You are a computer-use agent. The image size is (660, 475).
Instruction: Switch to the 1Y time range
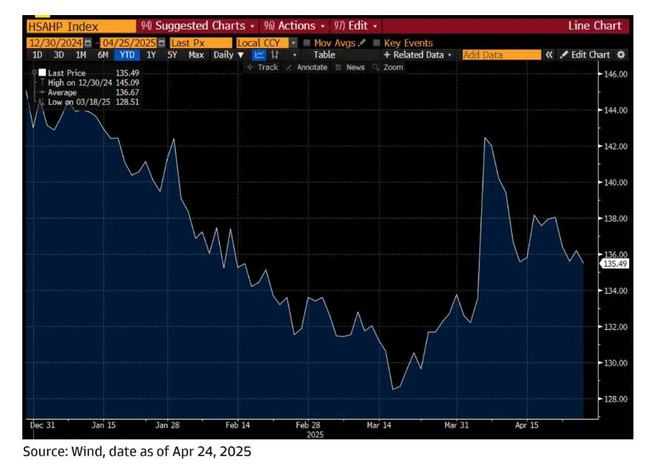click(151, 55)
